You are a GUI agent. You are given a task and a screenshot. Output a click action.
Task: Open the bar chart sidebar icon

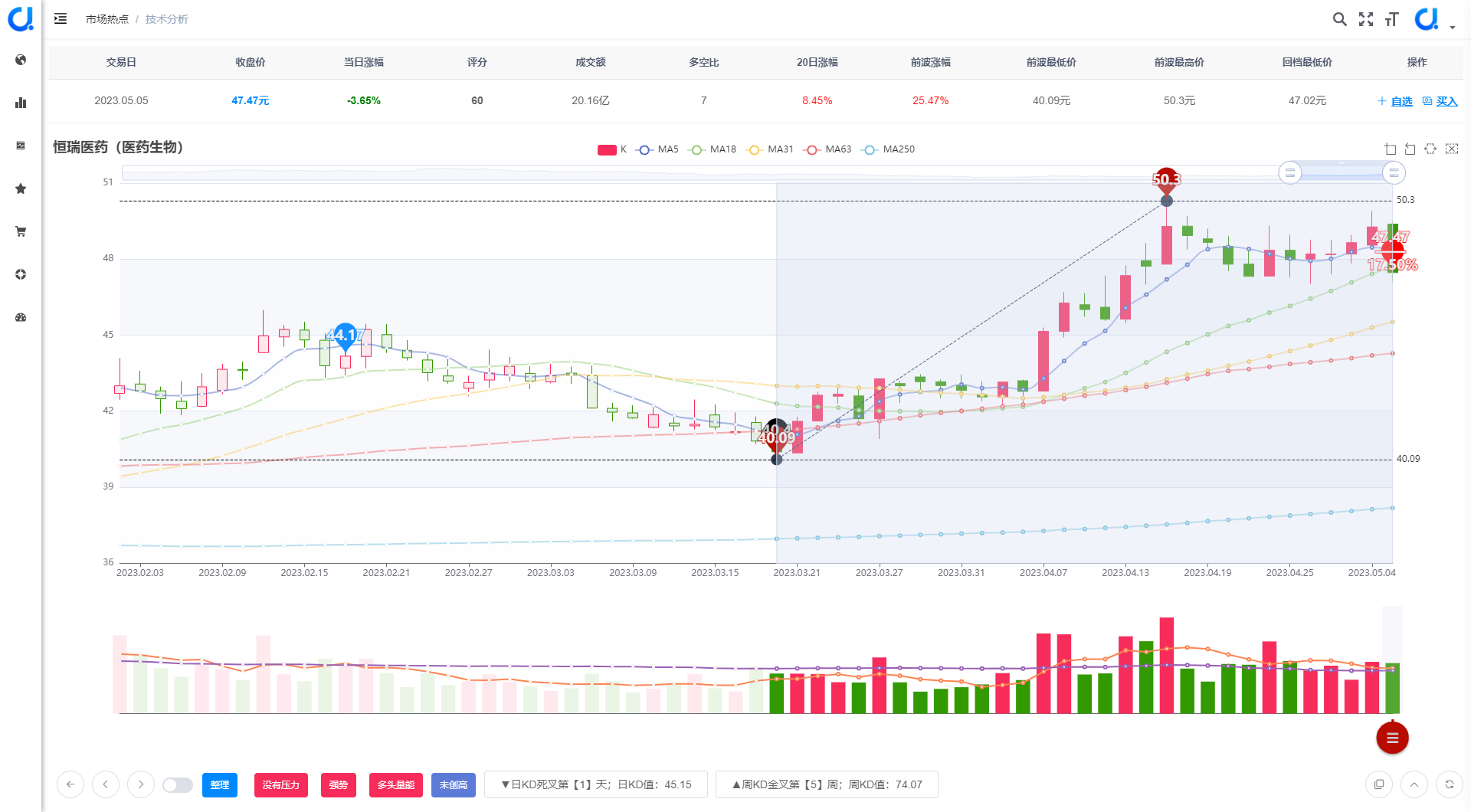(x=21, y=103)
